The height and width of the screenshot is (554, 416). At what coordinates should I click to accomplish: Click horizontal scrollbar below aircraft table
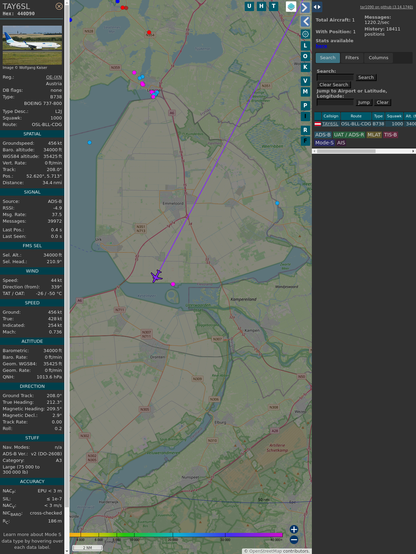[364, 151]
